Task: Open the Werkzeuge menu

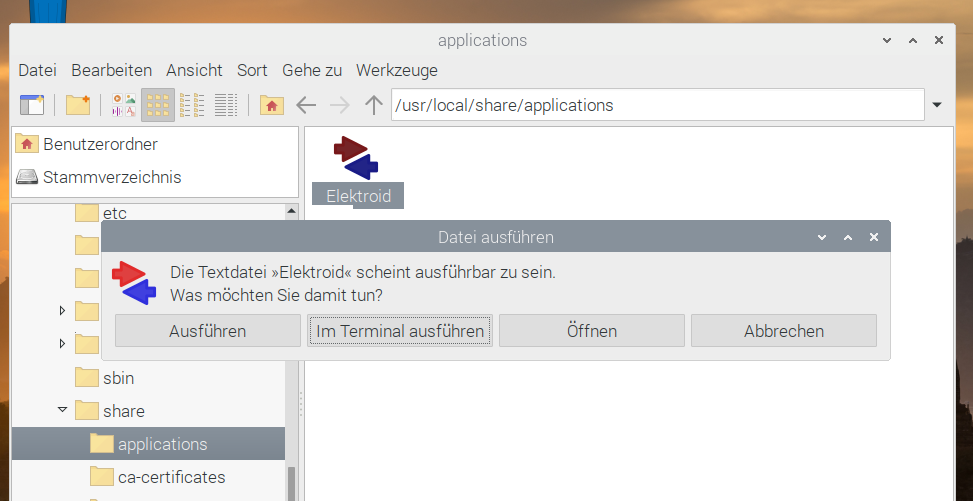Action: tap(396, 70)
